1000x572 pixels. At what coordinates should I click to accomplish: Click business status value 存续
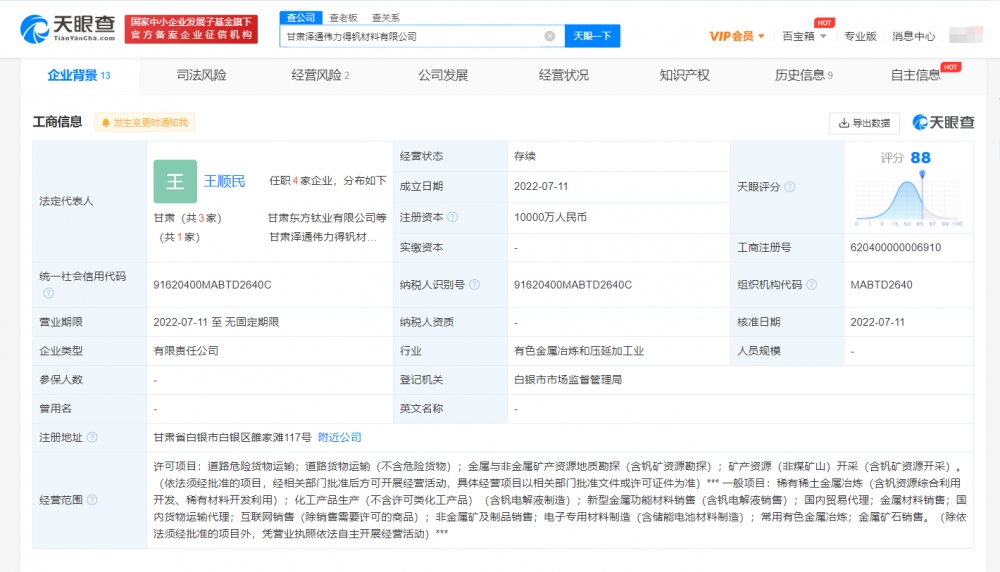(525, 156)
